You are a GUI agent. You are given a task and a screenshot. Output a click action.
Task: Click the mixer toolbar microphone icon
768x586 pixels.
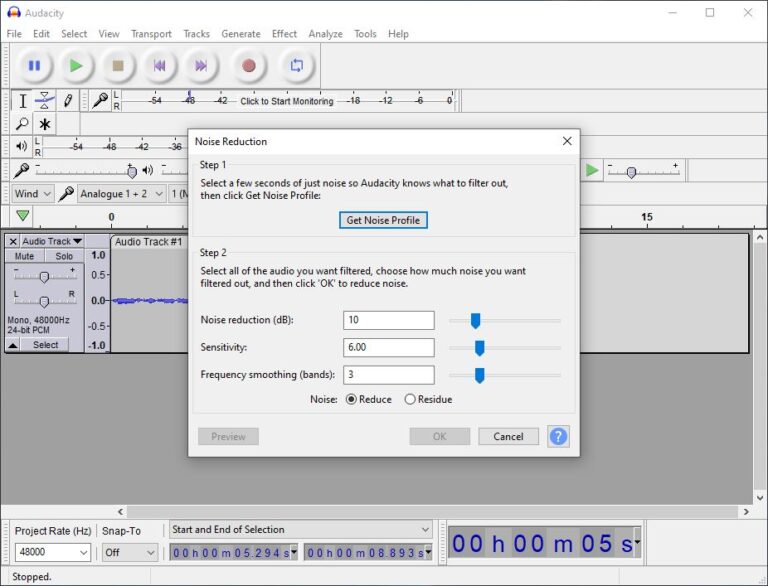click(x=21, y=170)
